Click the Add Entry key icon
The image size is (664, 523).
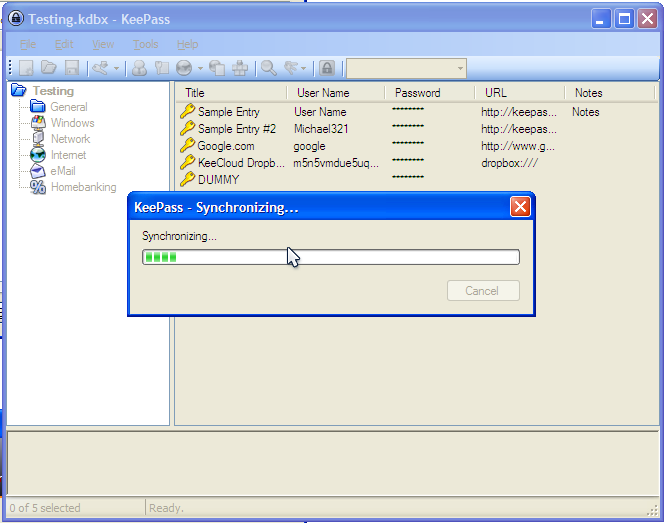tap(100, 68)
